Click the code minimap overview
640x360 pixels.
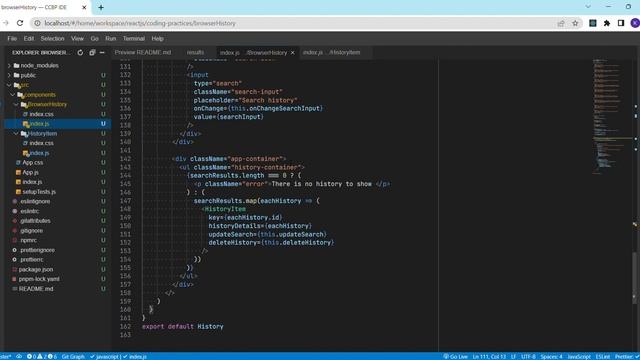click(611, 116)
